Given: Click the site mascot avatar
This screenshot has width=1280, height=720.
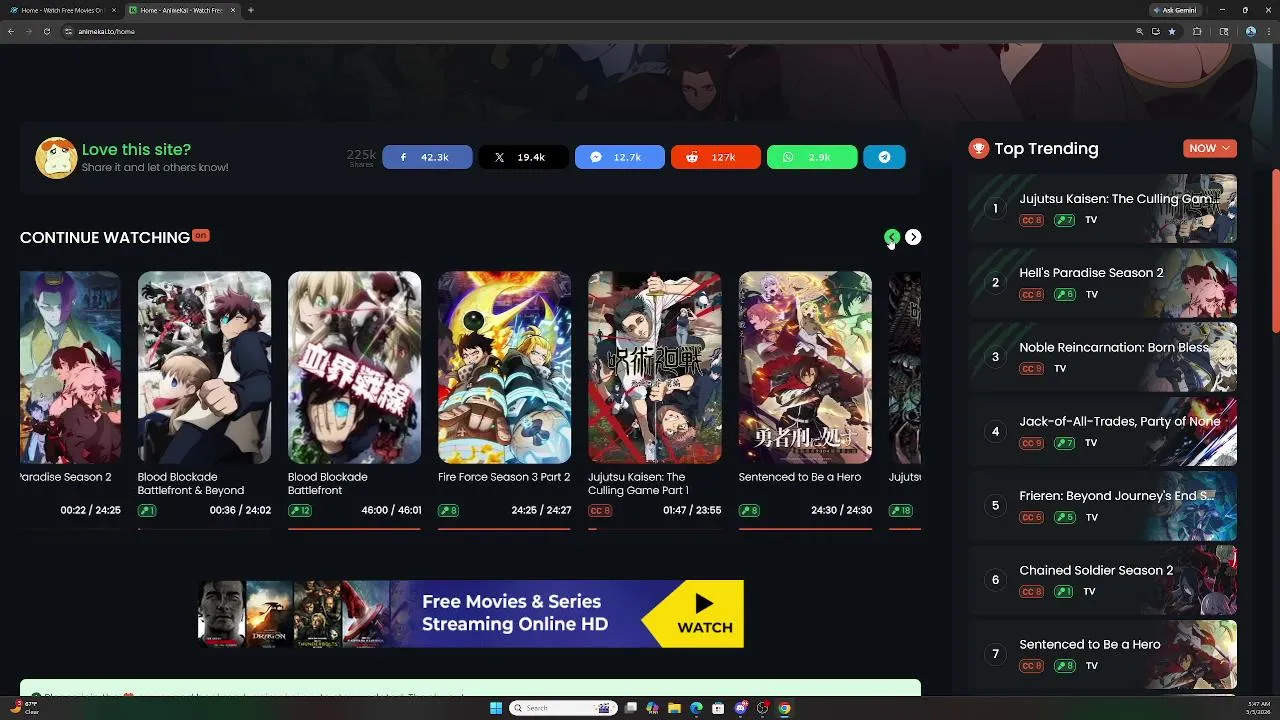Looking at the screenshot, I should pyautogui.click(x=56, y=158).
